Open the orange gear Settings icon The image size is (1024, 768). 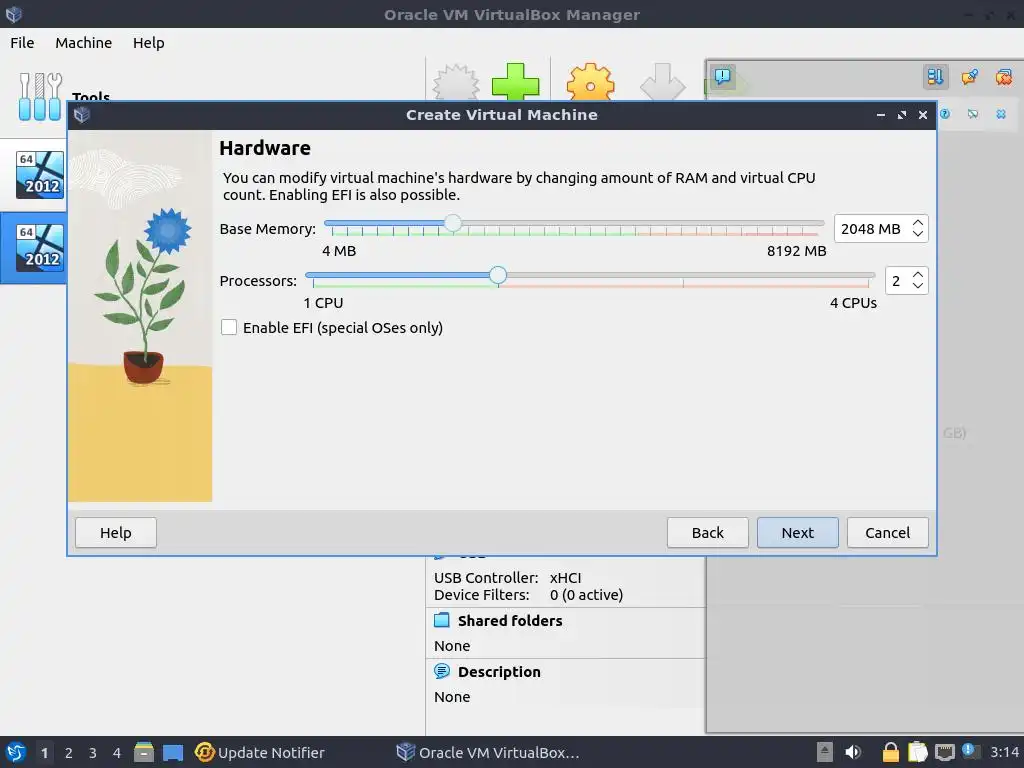coord(590,82)
